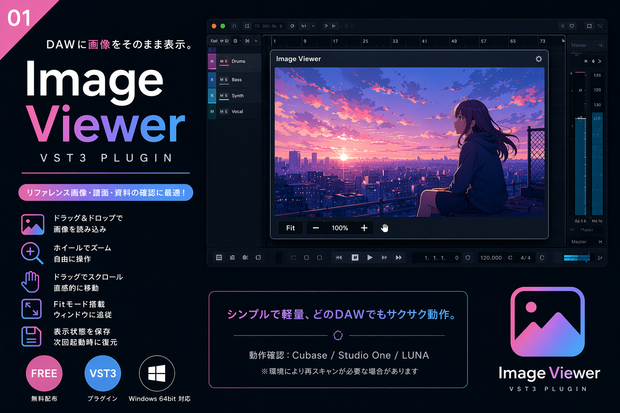Click the large Image Viewer app logo
The width and height of the screenshot is (620, 413).
pos(548,322)
